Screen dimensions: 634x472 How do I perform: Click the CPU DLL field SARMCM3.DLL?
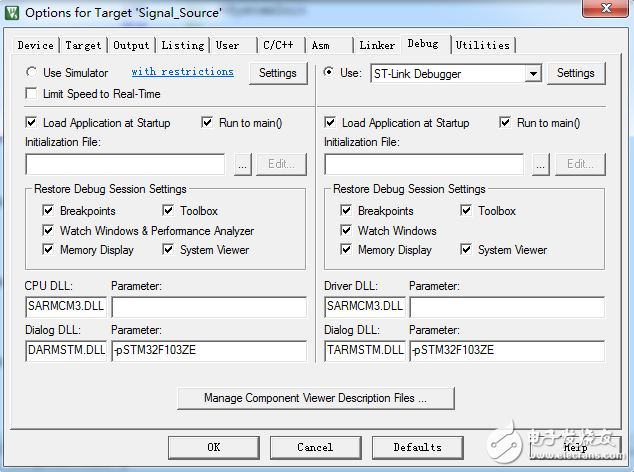[x=66, y=307]
